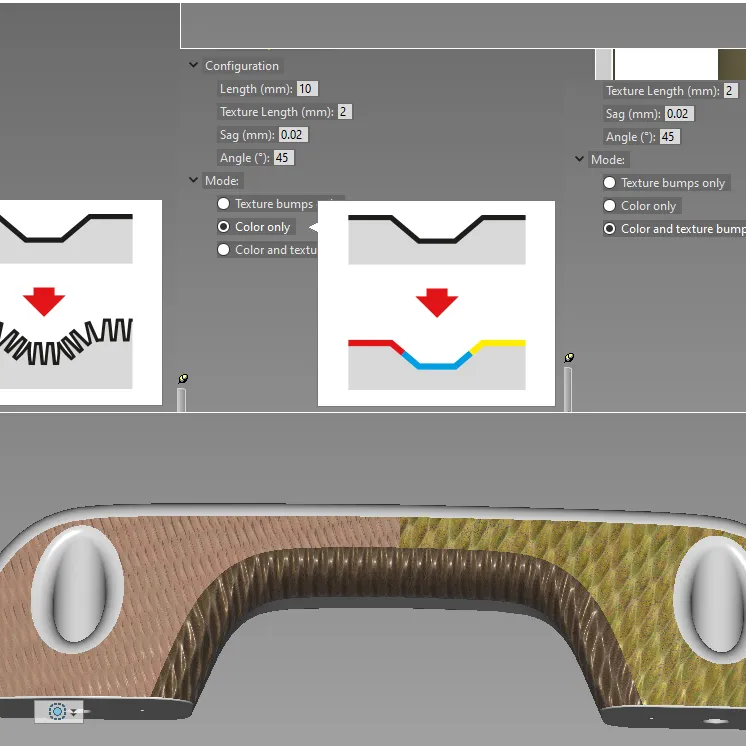The image size is (746, 746).
Task: Click the vertical slider below the right panel's light bulb
Action: [x=568, y=389]
